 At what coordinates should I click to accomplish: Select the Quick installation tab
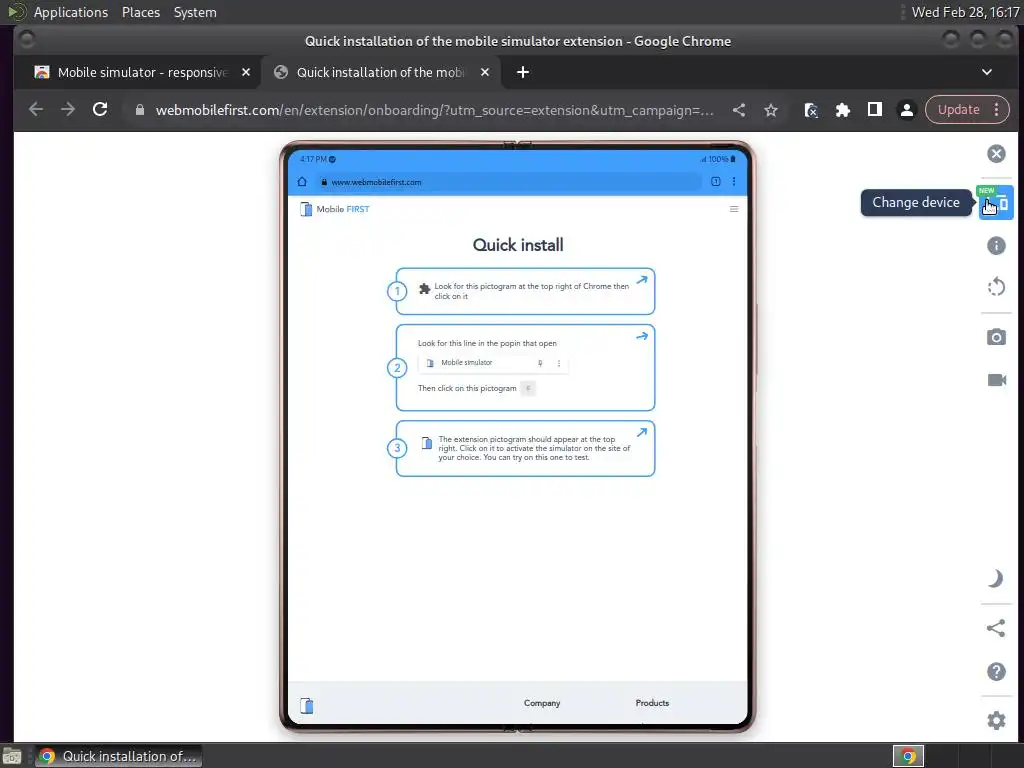pos(380,72)
